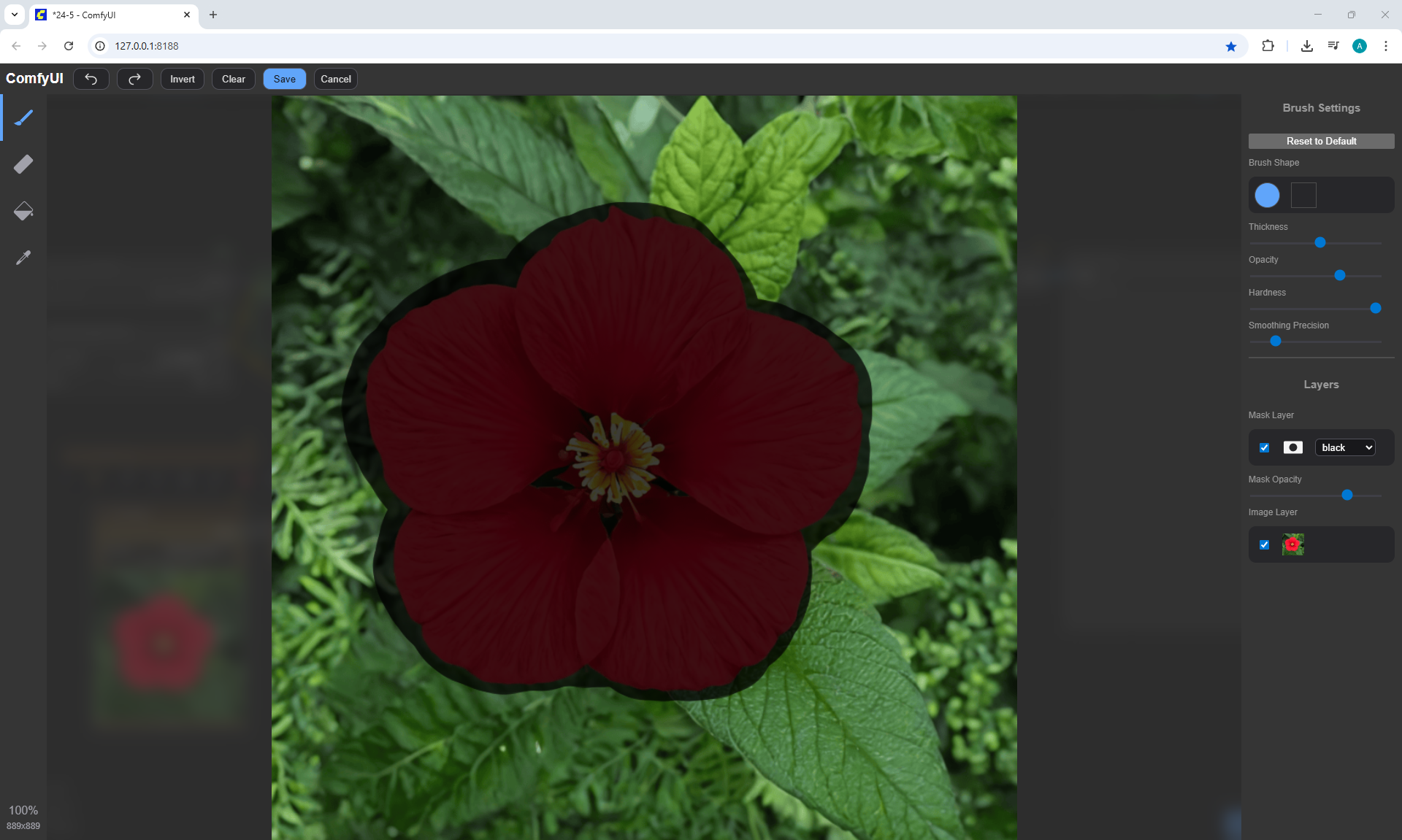Toggle the Image Layer visibility checkbox
The width and height of the screenshot is (1402, 840).
[x=1265, y=544]
